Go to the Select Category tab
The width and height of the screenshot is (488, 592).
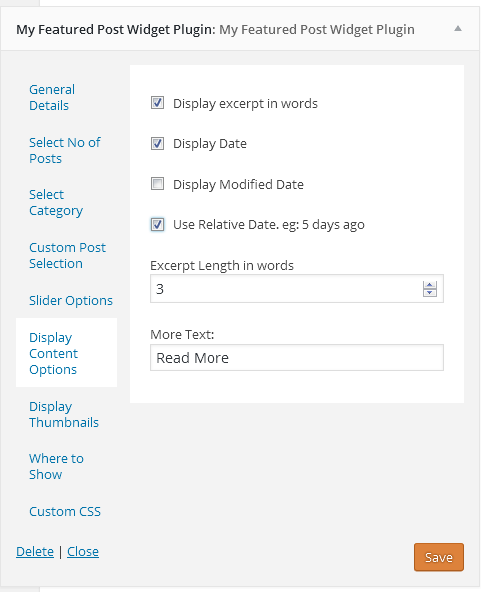tap(56, 203)
